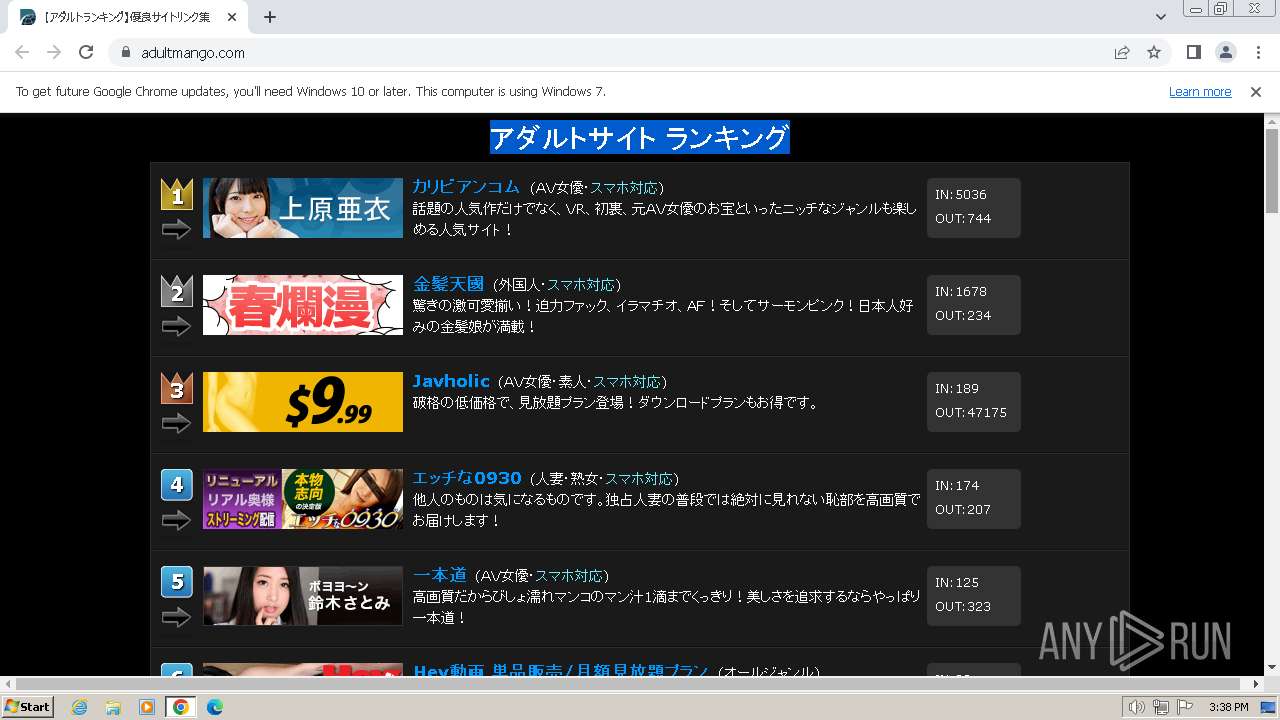This screenshot has width=1280, height=720.
Task: Open the side panel icon
Action: (x=1194, y=52)
